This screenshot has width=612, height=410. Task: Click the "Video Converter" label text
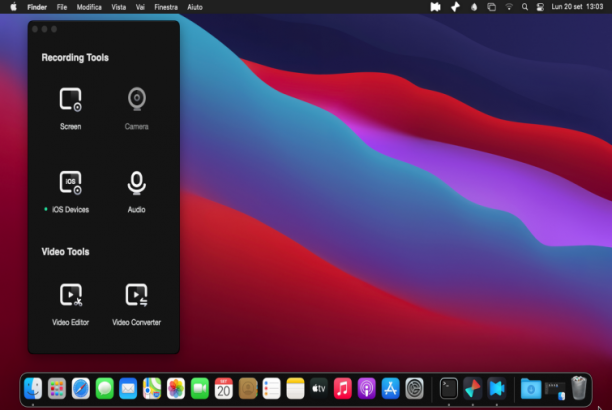pos(137,322)
